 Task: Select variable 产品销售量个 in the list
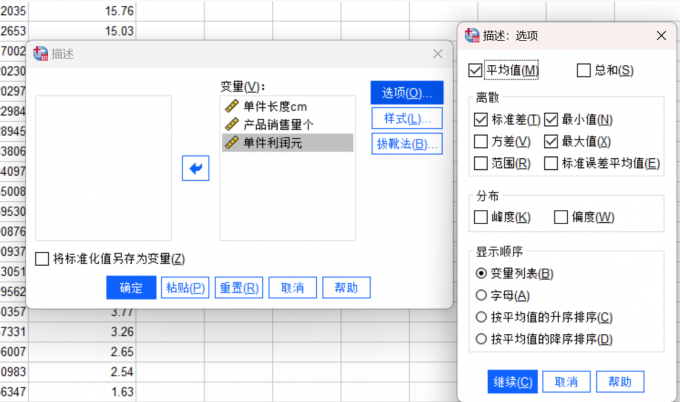click(x=288, y=124)
